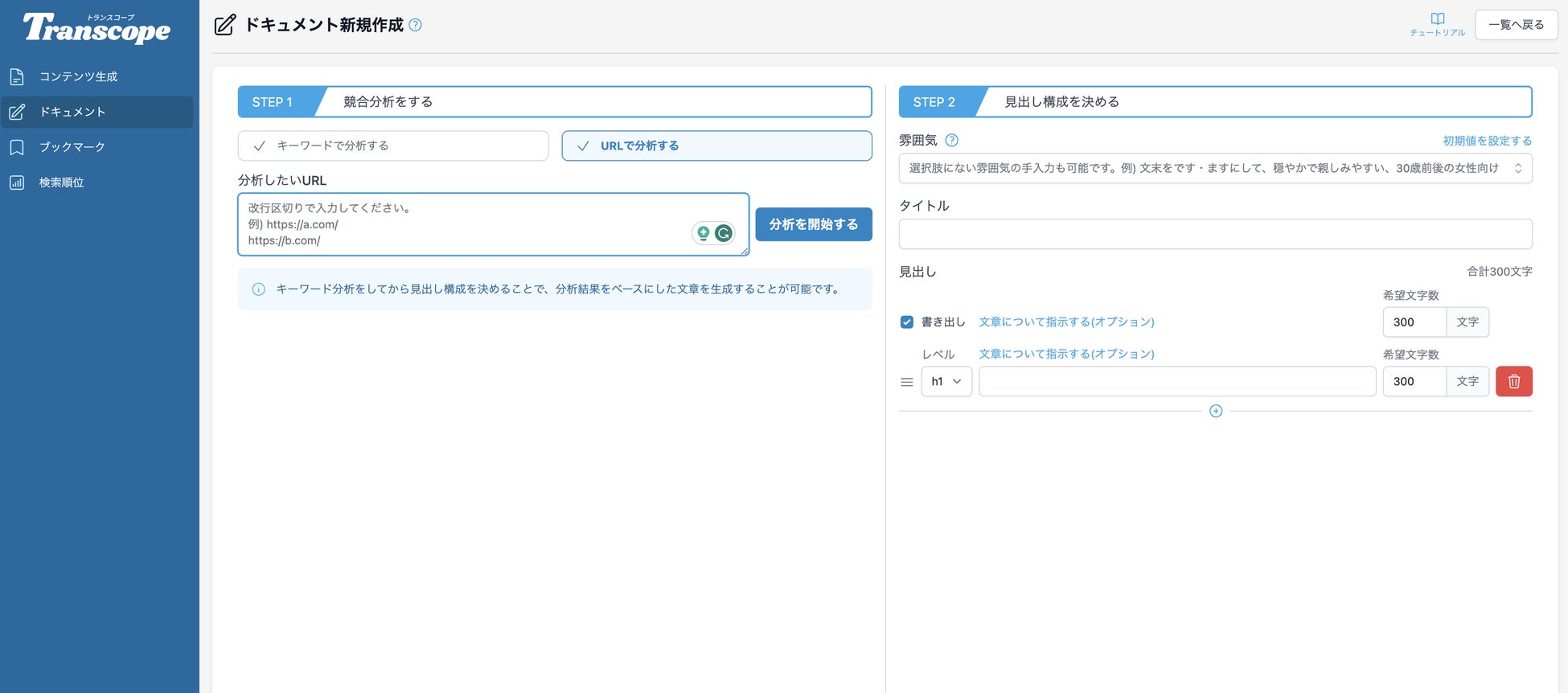Click the ドキュメント edit icon in sidebar
The width and height of the screenshot is (1568, 693).
click(x=17, y=113)
